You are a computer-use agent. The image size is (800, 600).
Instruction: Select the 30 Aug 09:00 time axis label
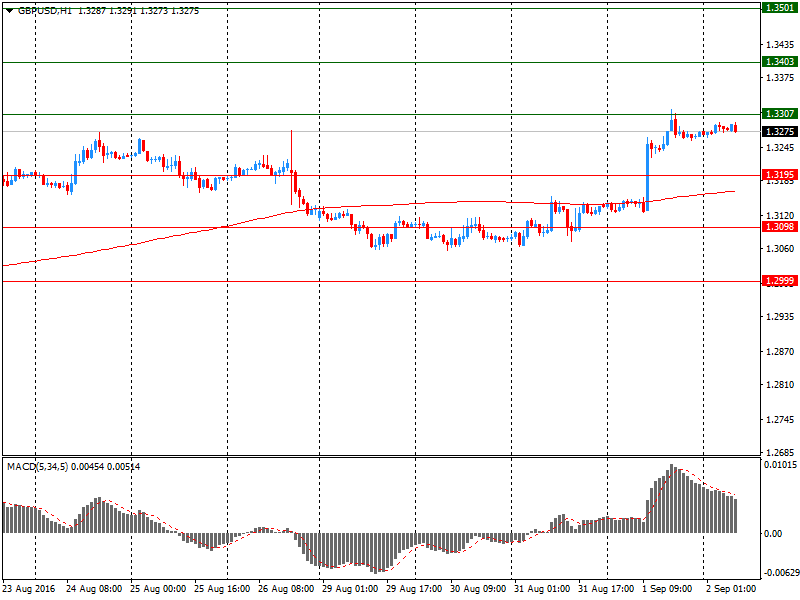click(x=478, y=589)
